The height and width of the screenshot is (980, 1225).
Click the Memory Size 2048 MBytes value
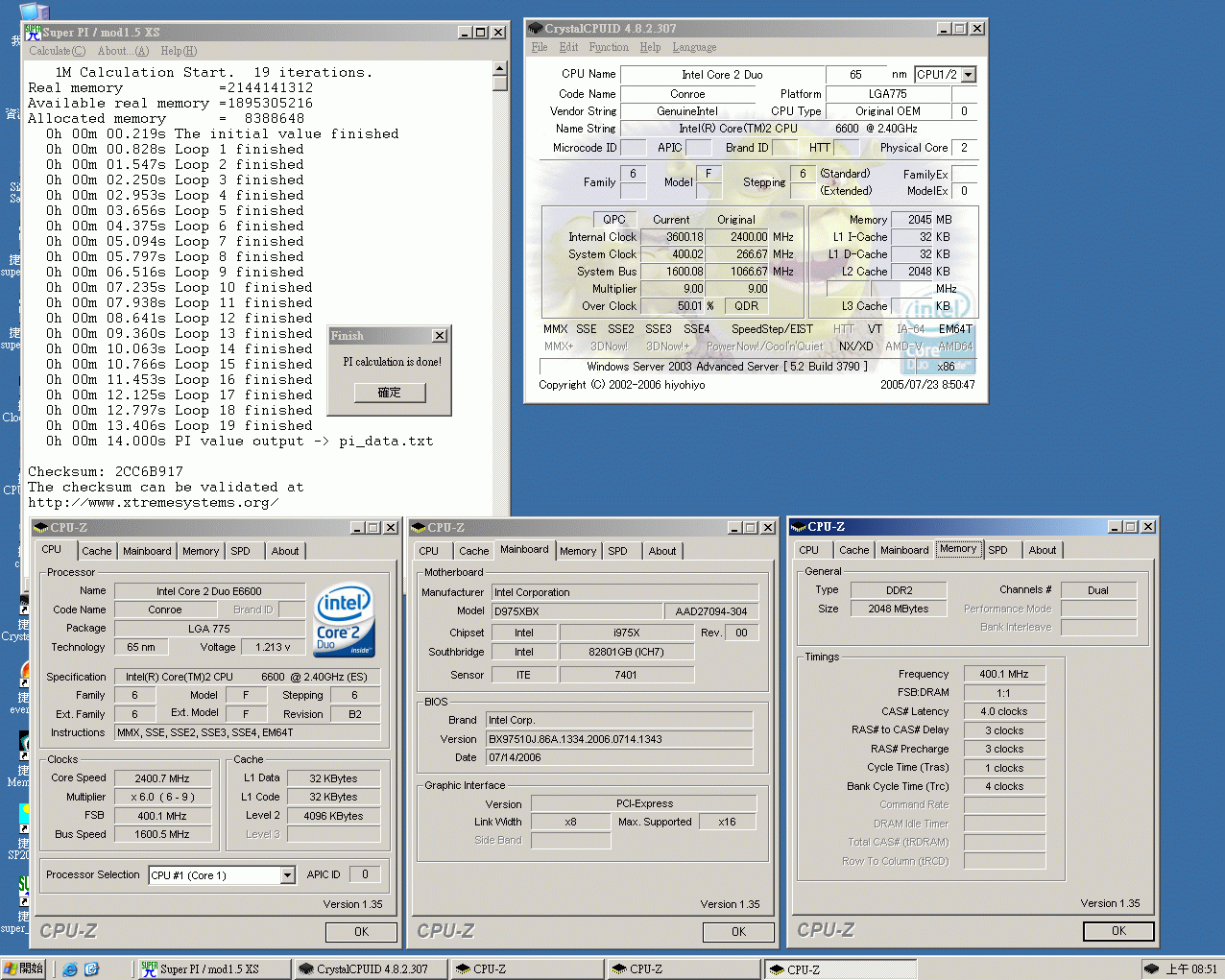click(899, 609)
